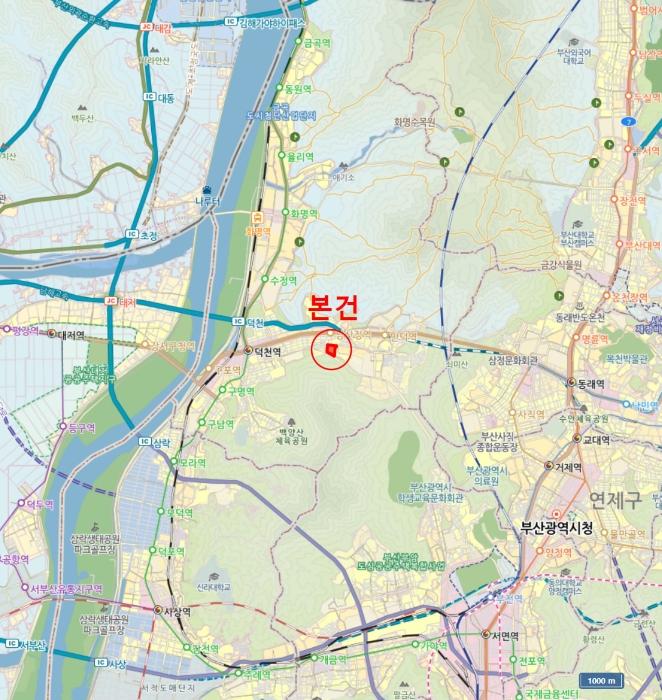The width and height of the screenshot is (662, 700).
Task: Click the 화명수목원 arboretum label
Action: point(414,122)
